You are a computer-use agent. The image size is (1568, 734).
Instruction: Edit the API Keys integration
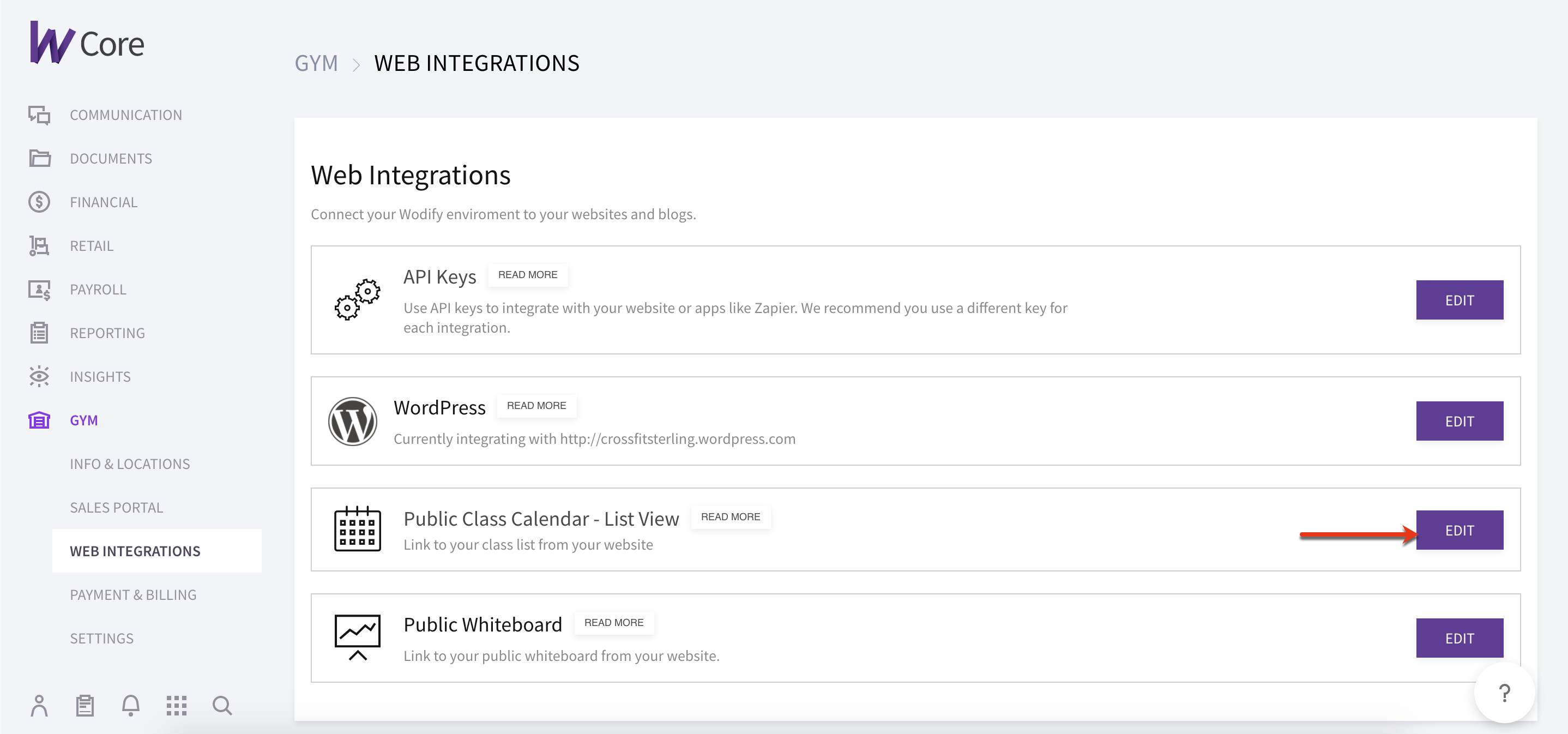(x=1459, y=300)
